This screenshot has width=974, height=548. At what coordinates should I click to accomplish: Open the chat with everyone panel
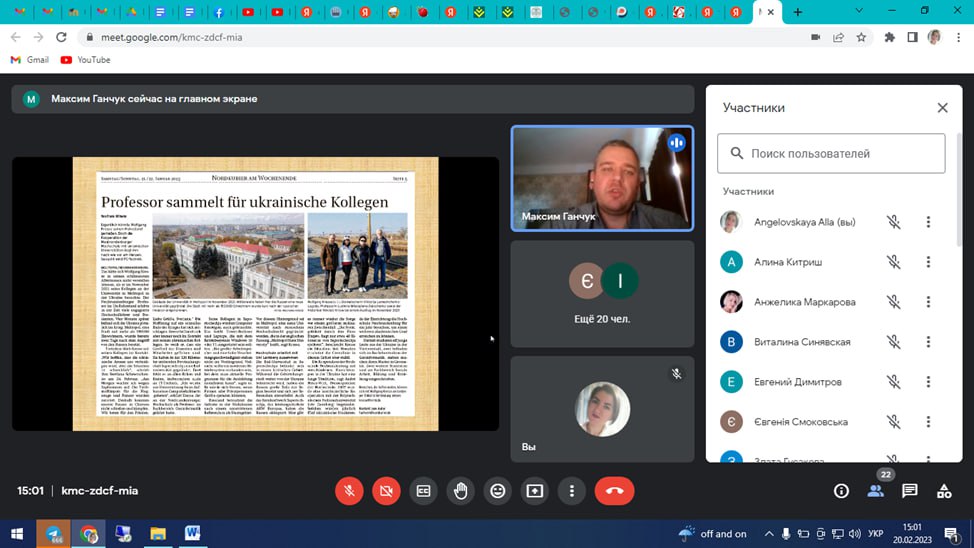click(x=909, y=491)
